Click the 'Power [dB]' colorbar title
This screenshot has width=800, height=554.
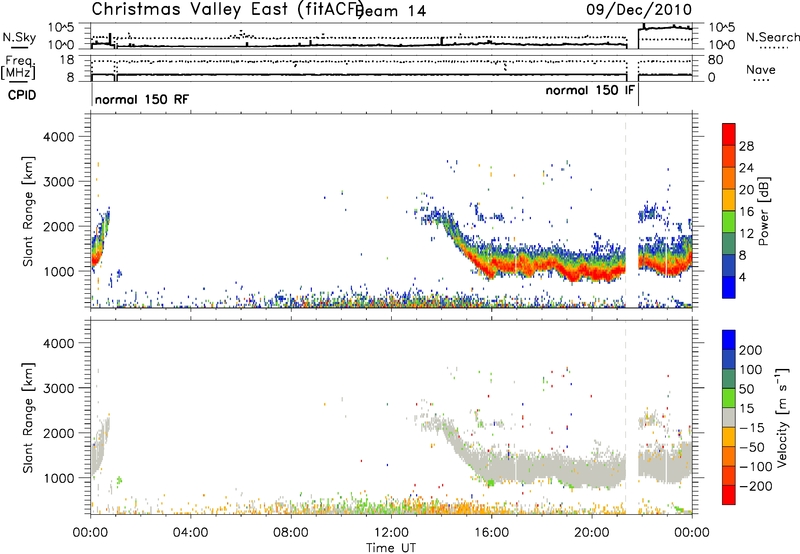click(764, 211)
